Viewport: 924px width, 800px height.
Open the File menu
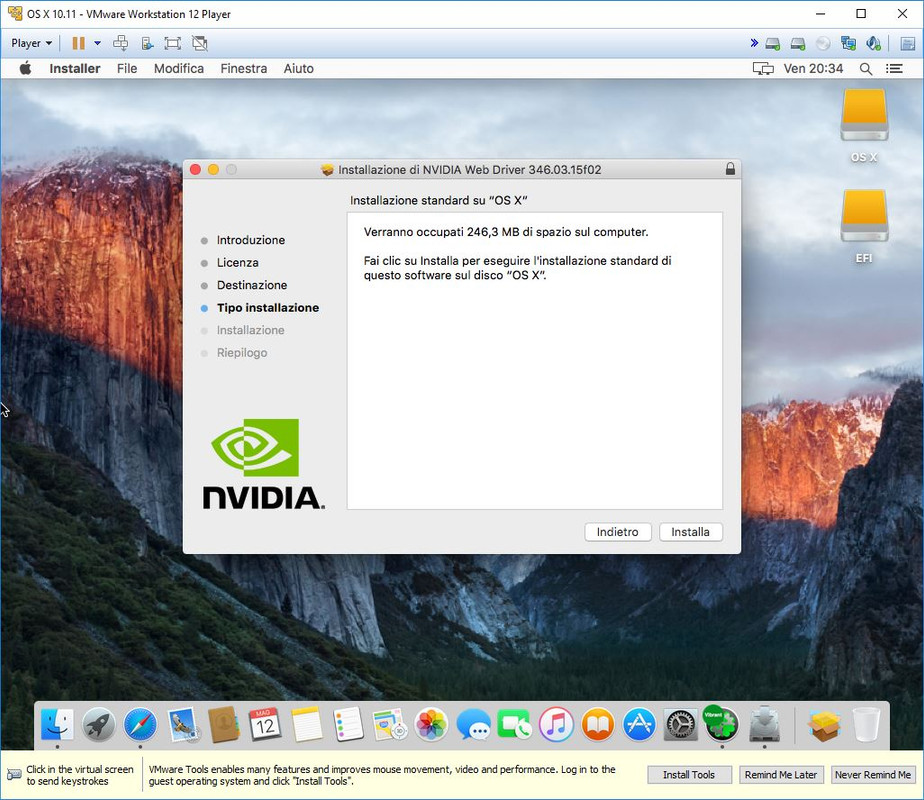pos(127,68)
